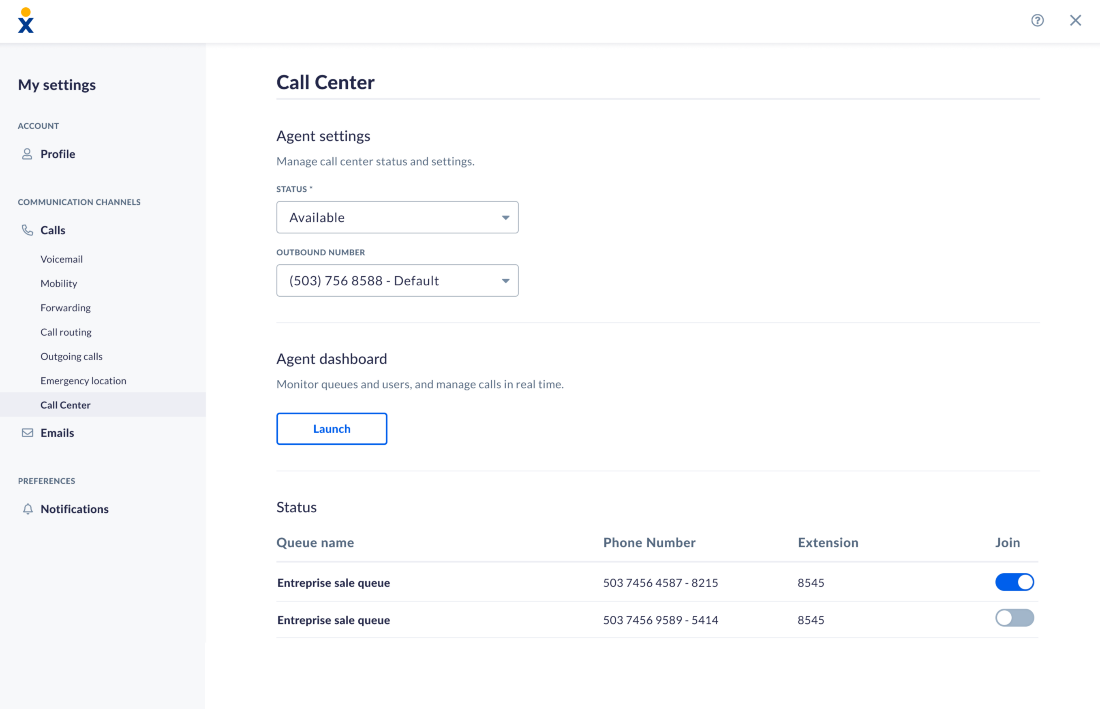Open the Status Available dropdown
The height and width of the screenshot is (709, 1100).
pyautogui.click(x=397, y=217)
